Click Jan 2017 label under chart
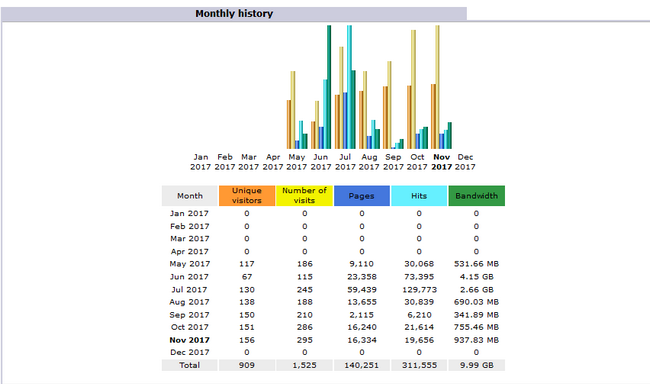 pyautogui.click(x=201, y=162)
